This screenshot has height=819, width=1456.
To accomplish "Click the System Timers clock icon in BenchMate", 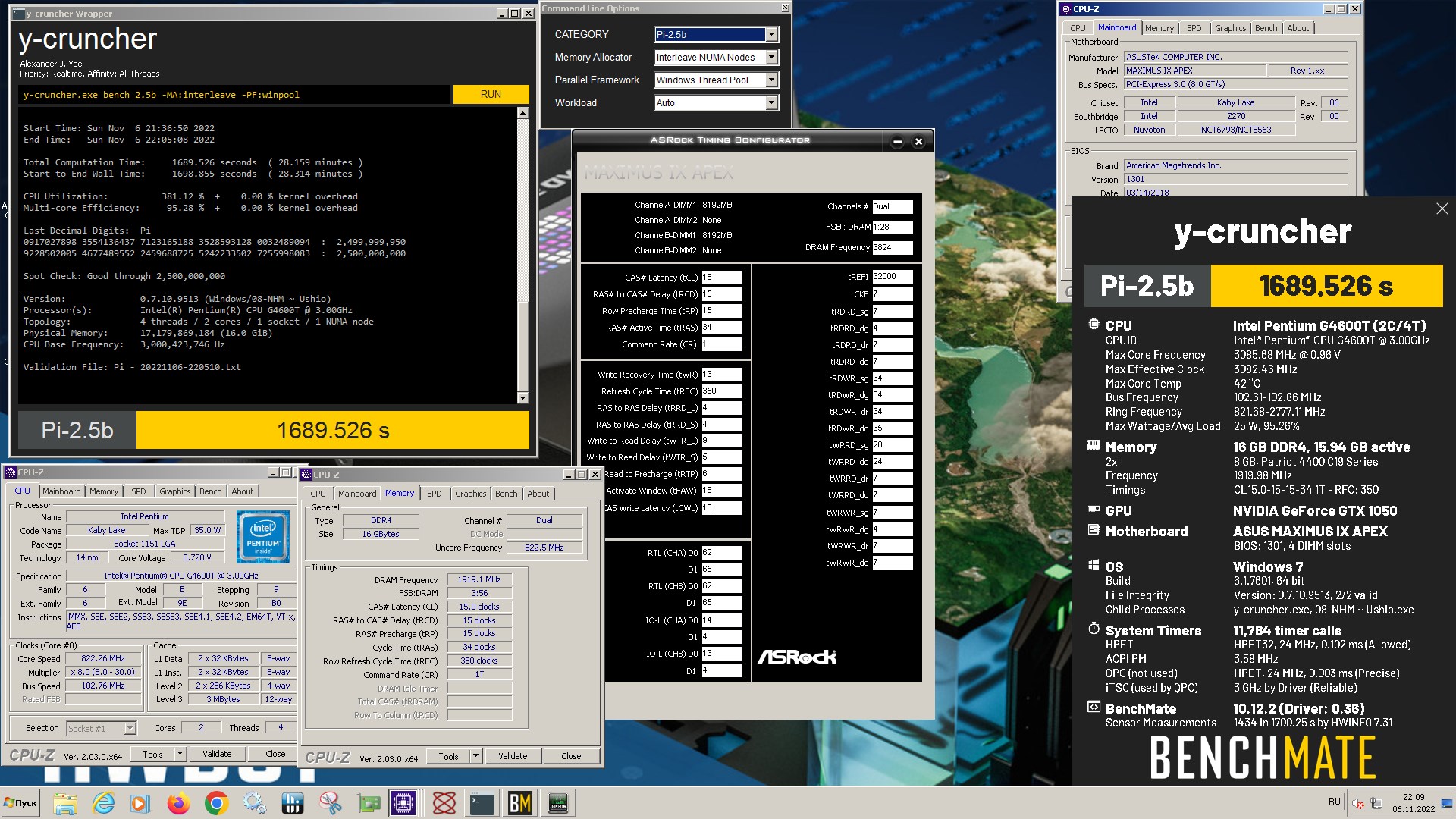I will 1094,629.
